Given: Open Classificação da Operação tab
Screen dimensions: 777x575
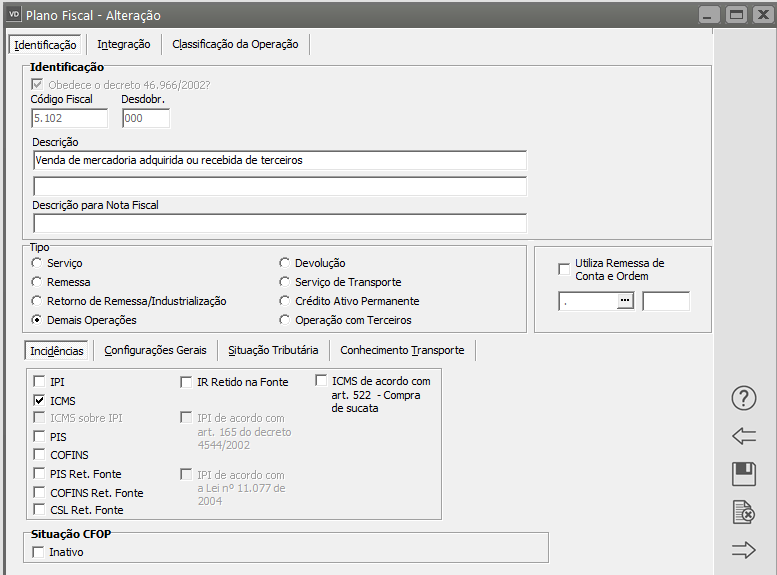Looking at the screenshot, I should 235,45.
